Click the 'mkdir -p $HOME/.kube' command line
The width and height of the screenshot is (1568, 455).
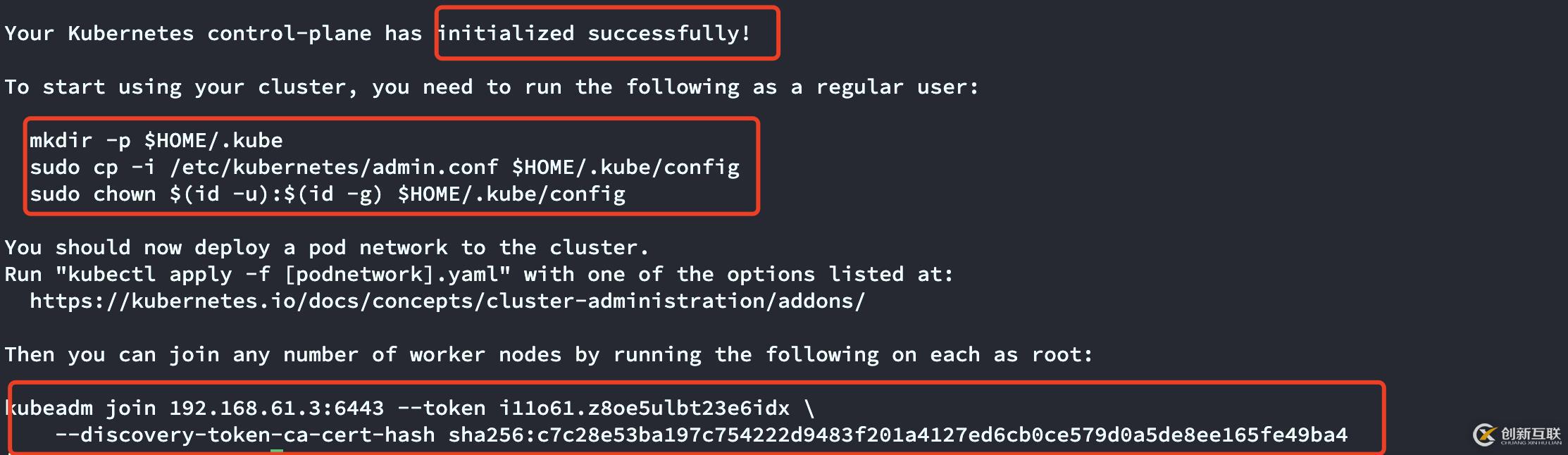pyautogui.click(x=156, y=141)
